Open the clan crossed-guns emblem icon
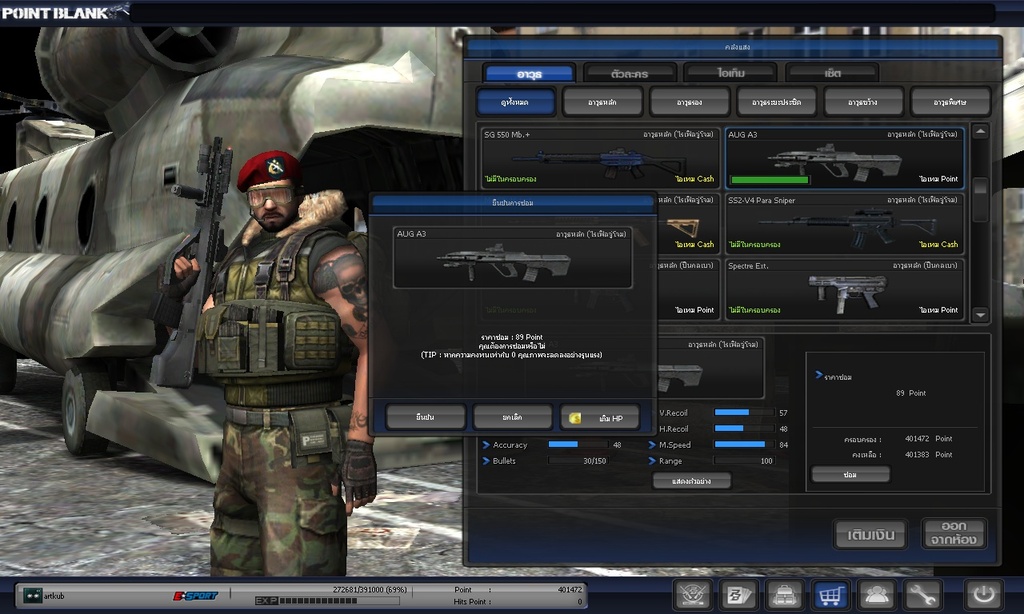 click(692, 595)
